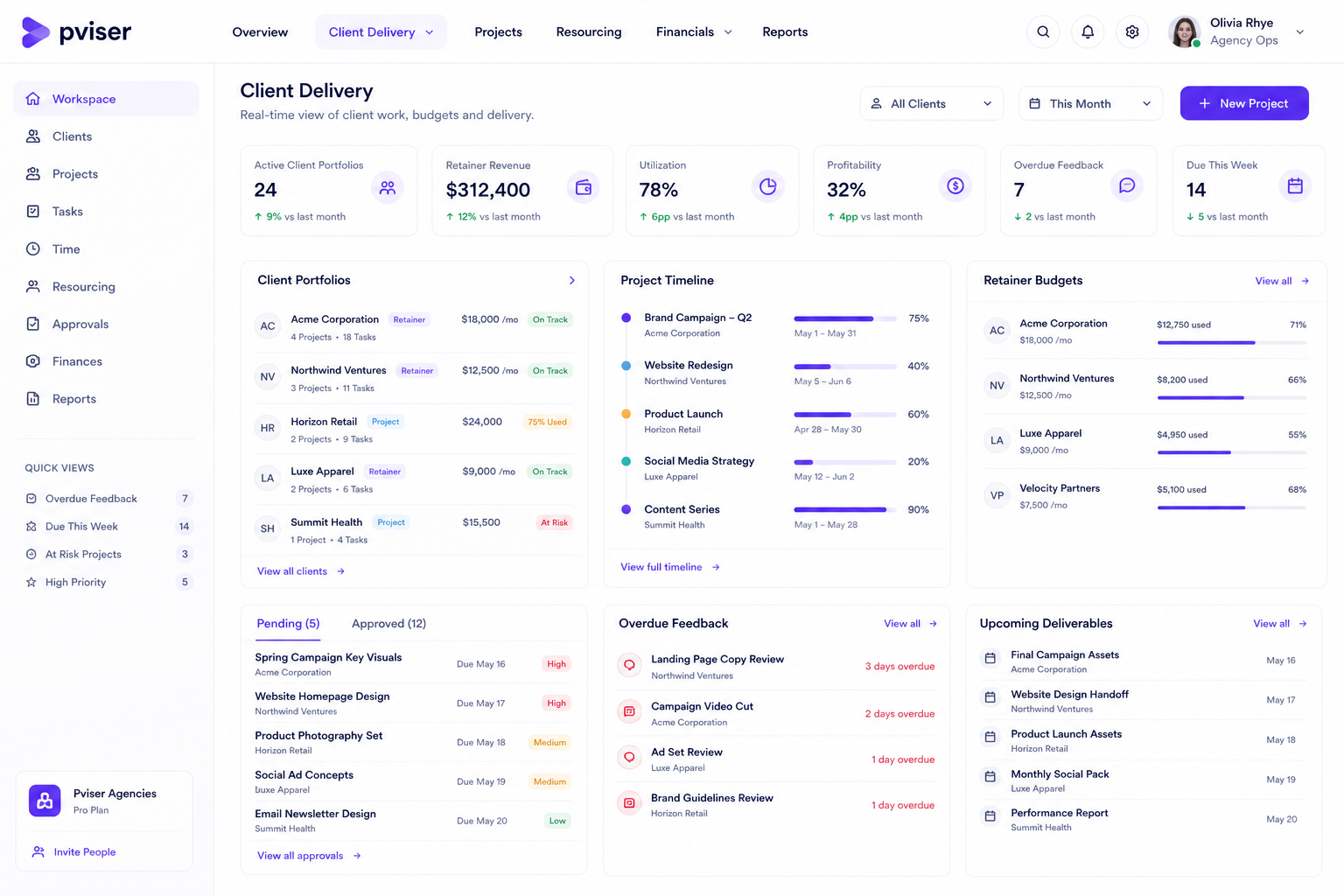Click Active Client Portfolios people icon
This screenshot has height=896, width=1344.
click(388, 187)
